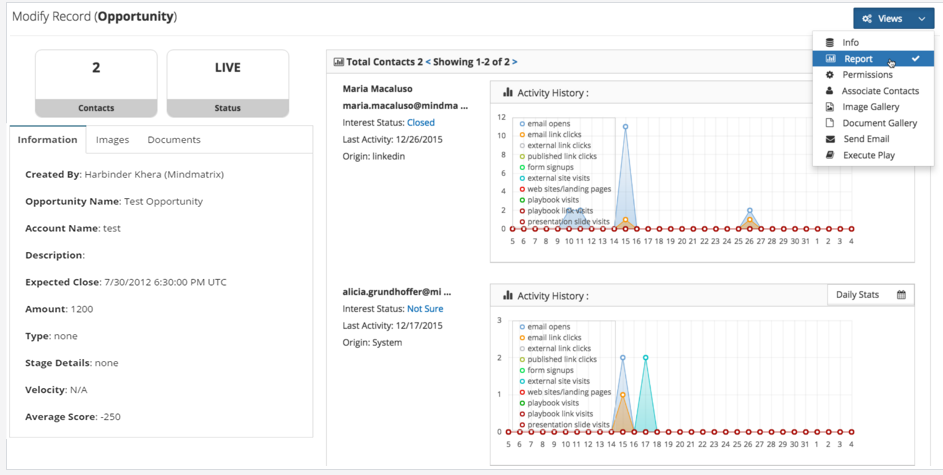The height and width of the screenshot is (475, 943).
Task: Click the Send Email envelope icon
Action: click(x=830, y=139)
